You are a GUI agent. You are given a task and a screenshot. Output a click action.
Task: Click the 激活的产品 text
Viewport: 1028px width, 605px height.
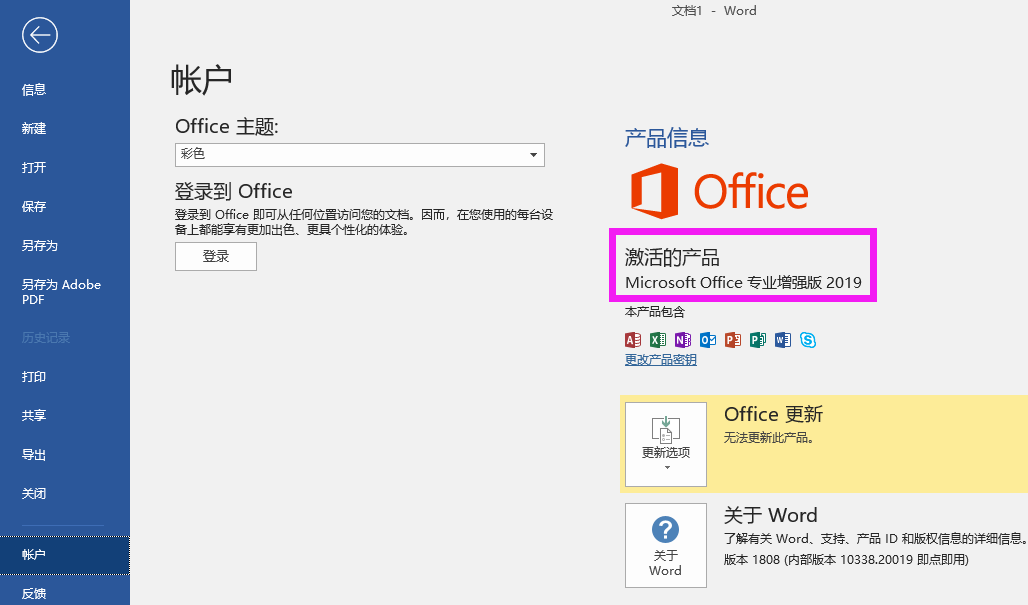click(672, 257)
